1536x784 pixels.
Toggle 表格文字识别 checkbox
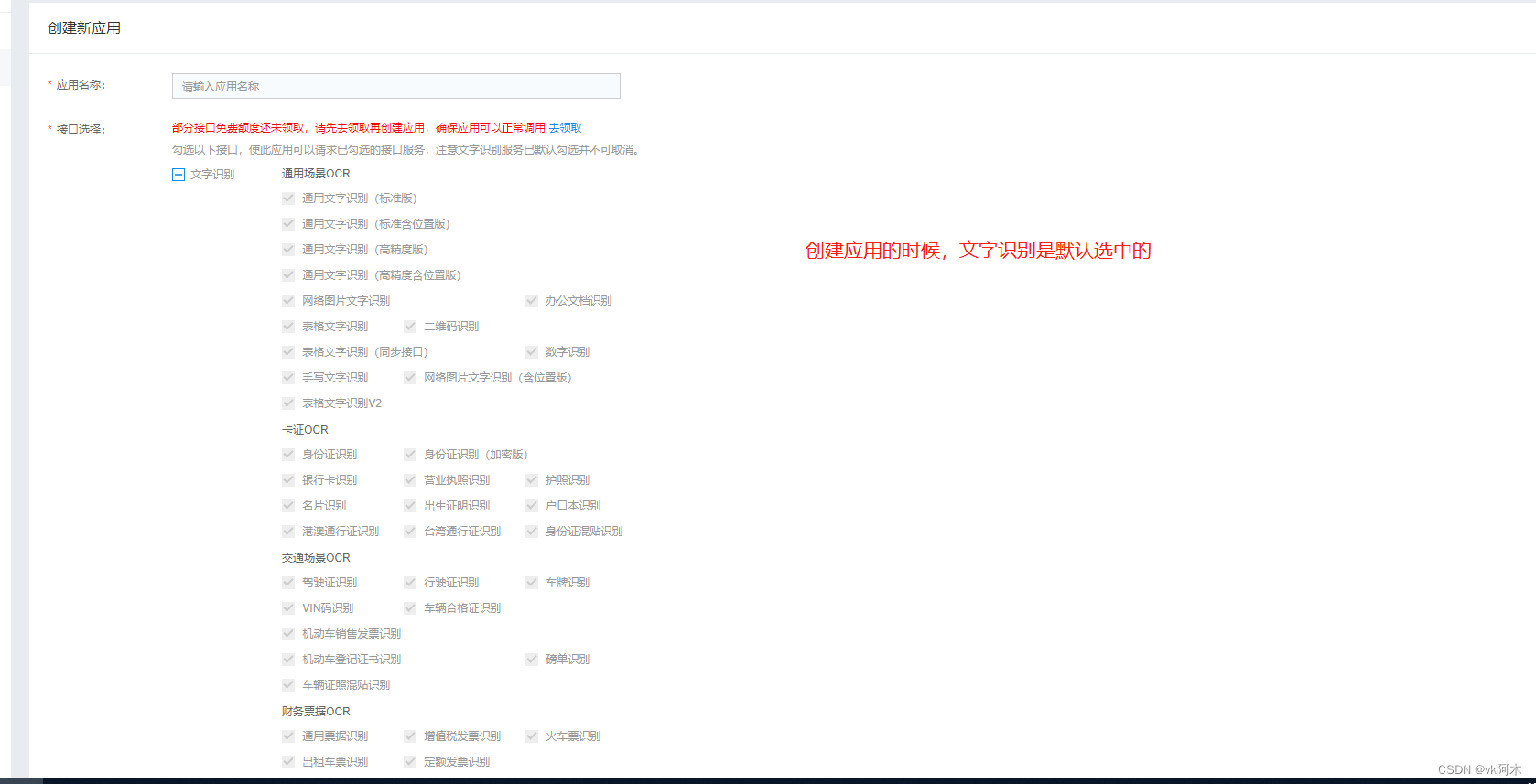[288, 327]
